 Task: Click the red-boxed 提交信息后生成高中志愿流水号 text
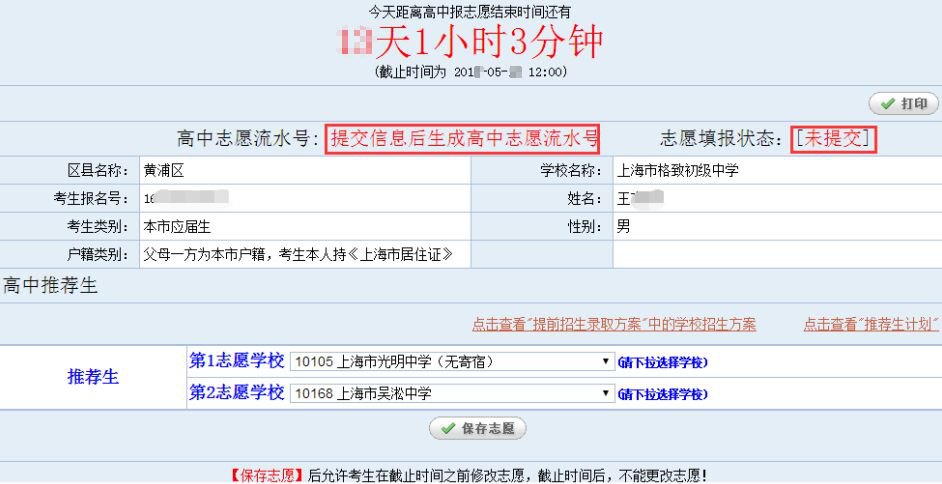[464, 139]
